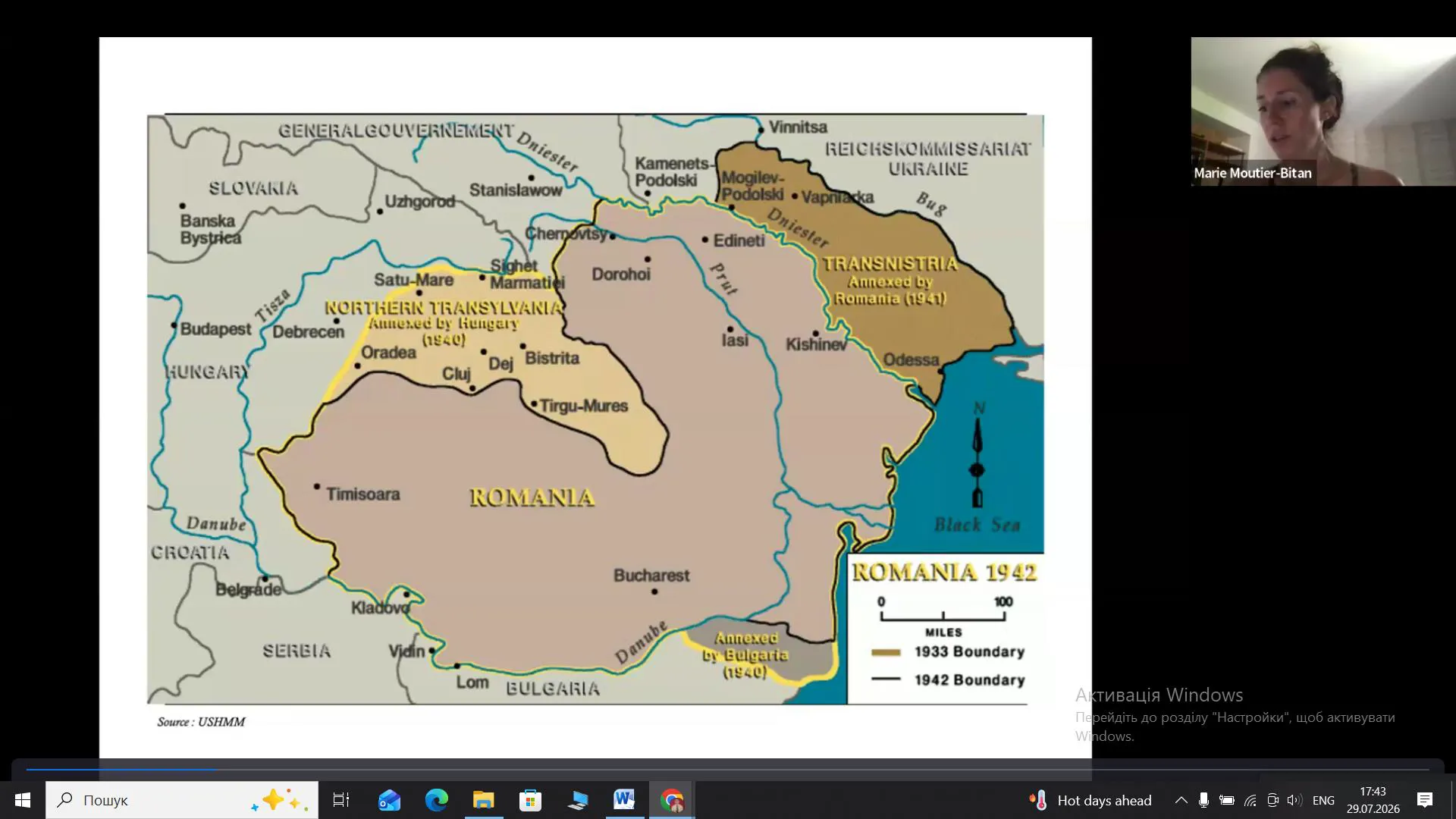
Task: Open the laptop-icon app on taskbar
Action: pos(577,800)
